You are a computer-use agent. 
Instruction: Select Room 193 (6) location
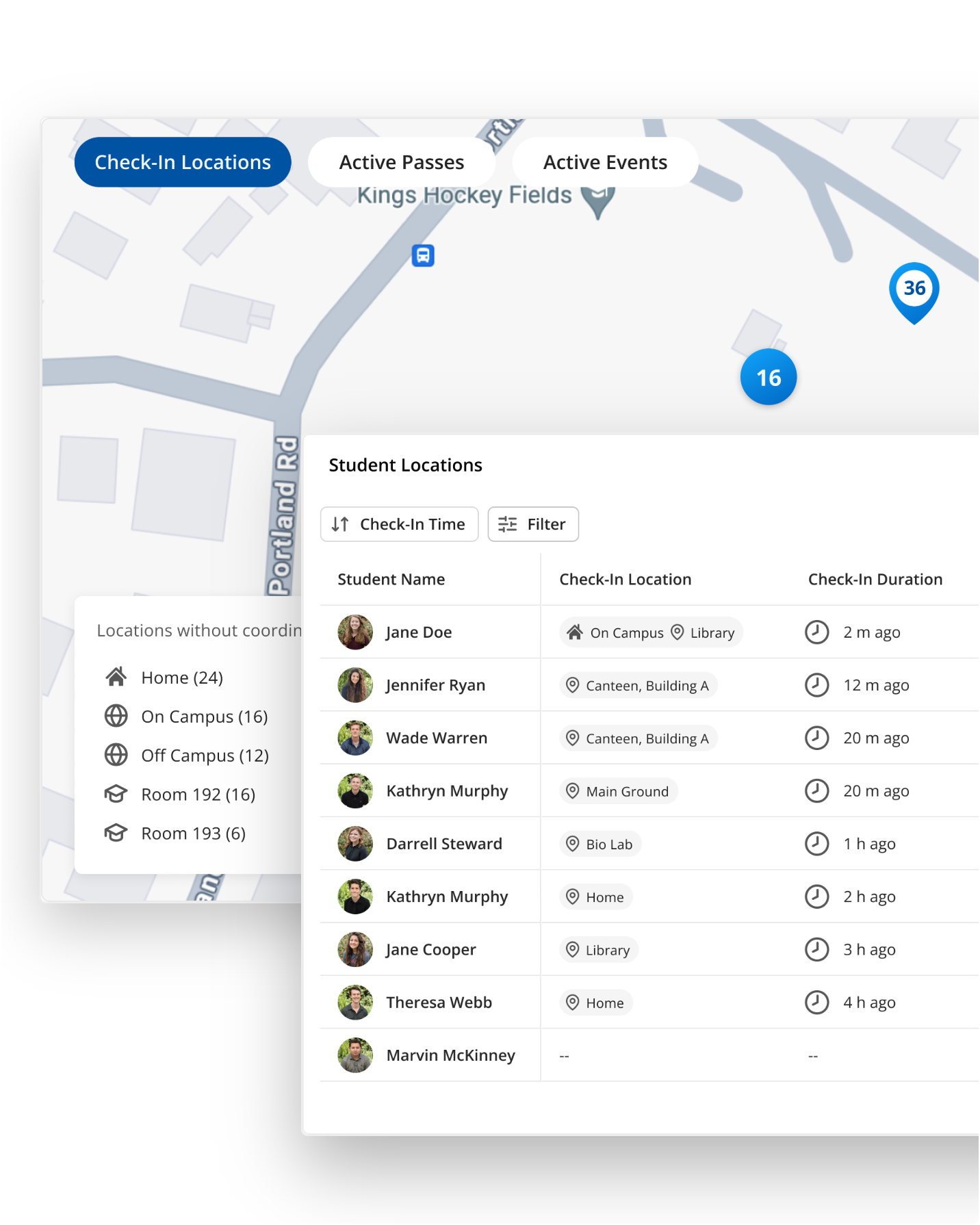[193, 834]
